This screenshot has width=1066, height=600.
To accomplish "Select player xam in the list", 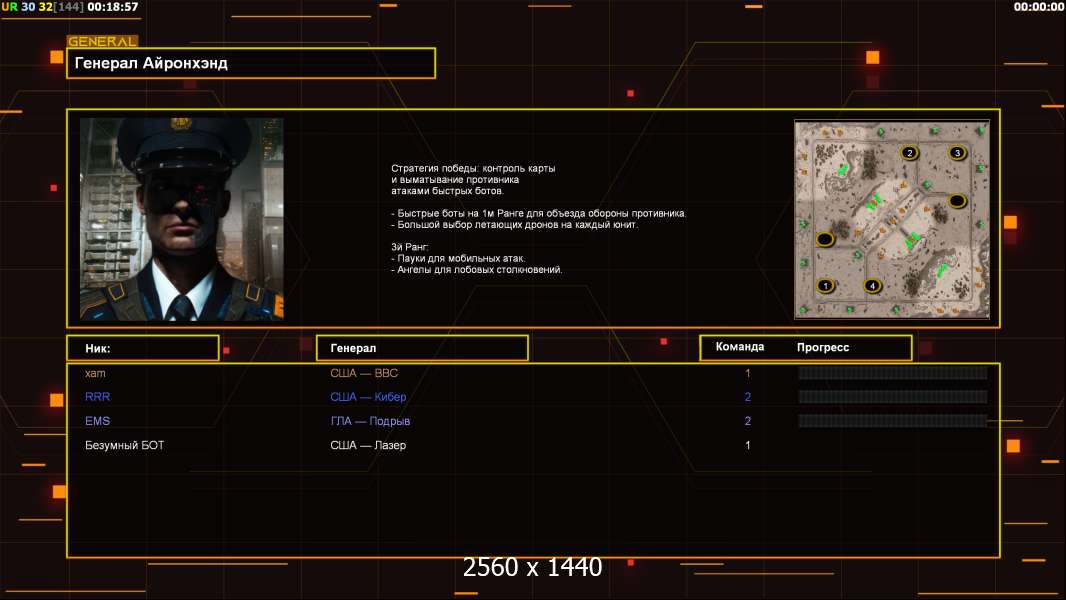I will tap(95, 373).
